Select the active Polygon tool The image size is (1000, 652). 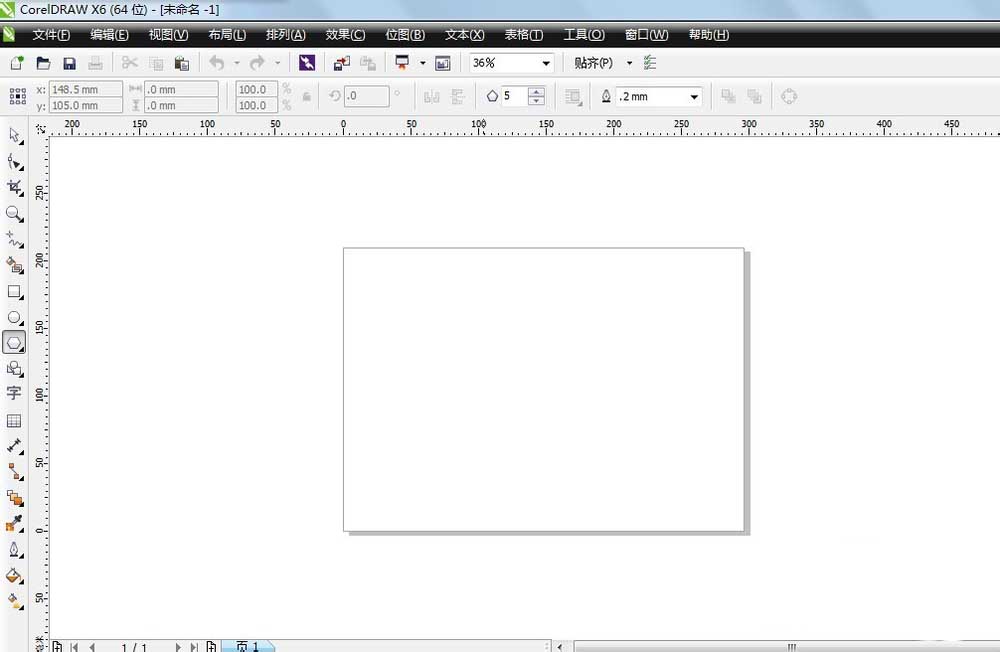pyautogui.click(x=14, y=343)
